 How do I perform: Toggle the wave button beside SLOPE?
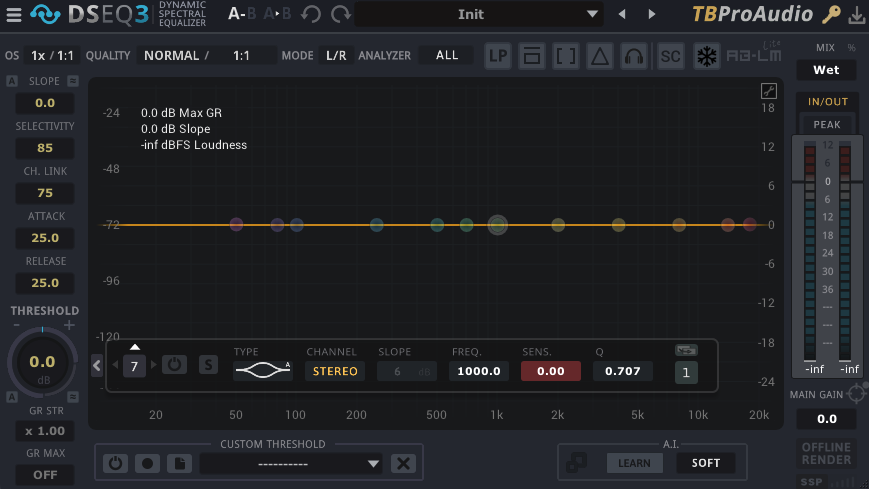[73, 81]
